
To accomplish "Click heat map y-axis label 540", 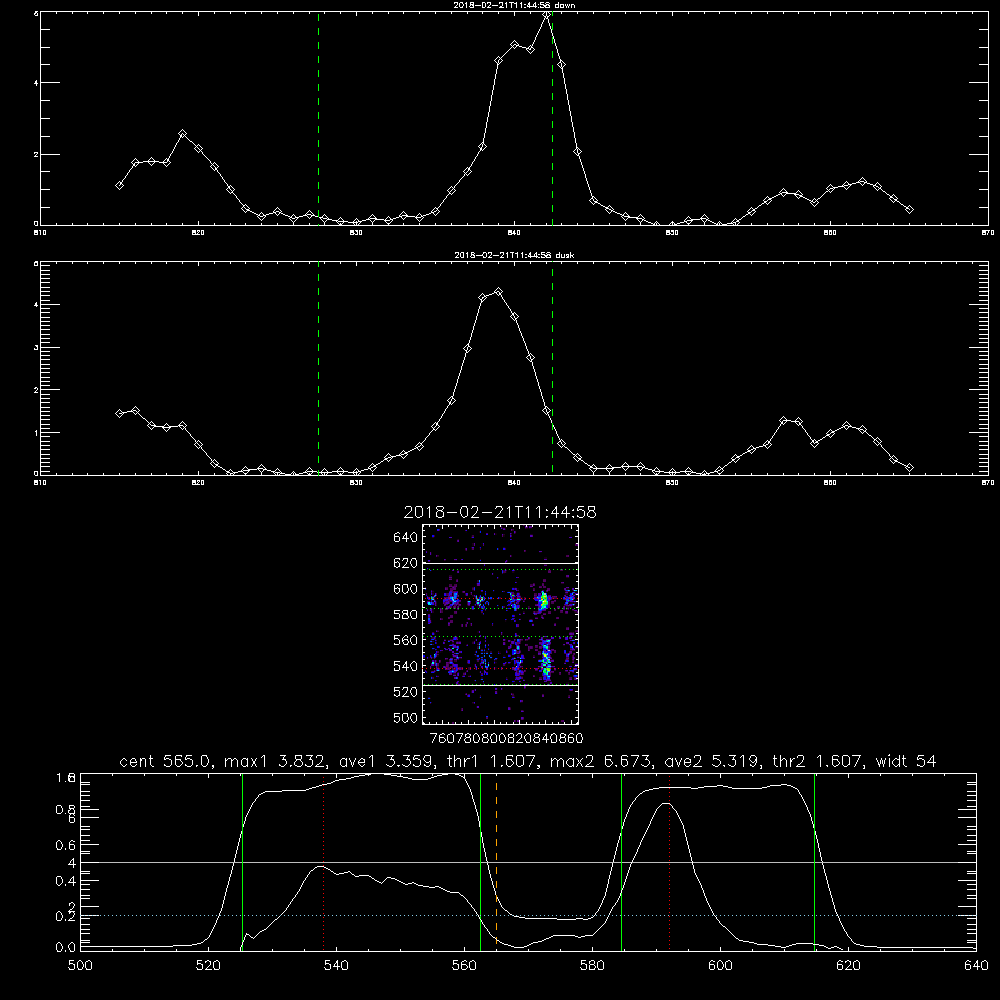I will click(x=405, y=666).
